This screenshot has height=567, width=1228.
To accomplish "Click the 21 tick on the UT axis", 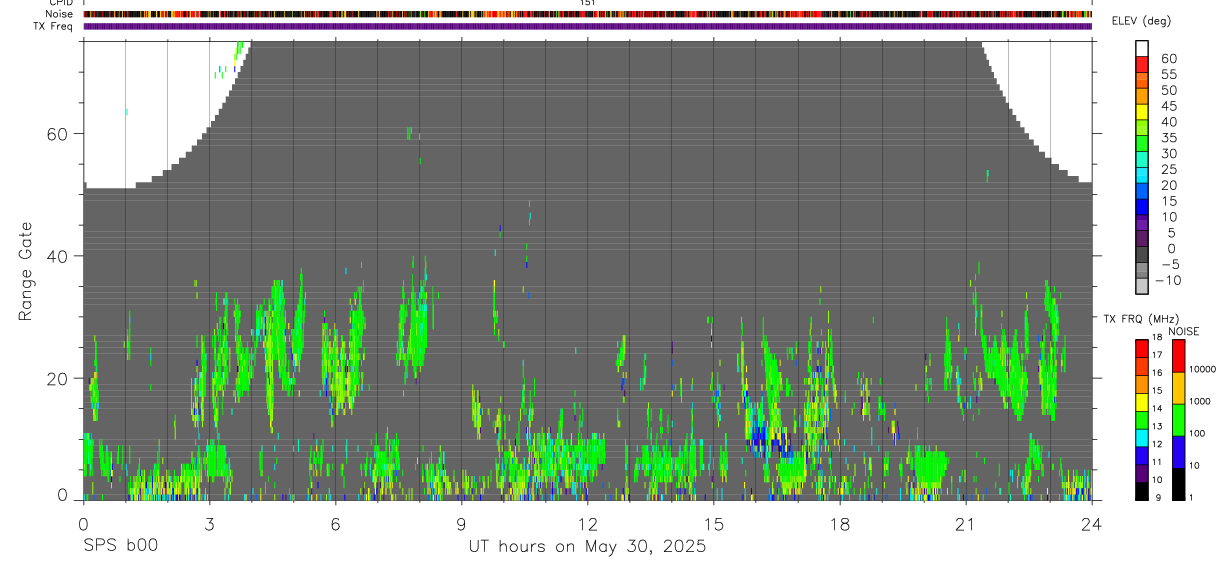I will click(x=965, y=523).
